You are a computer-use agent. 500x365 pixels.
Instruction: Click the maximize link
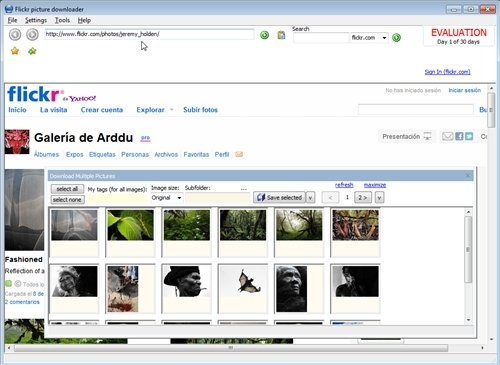click(x=375, y=185)
